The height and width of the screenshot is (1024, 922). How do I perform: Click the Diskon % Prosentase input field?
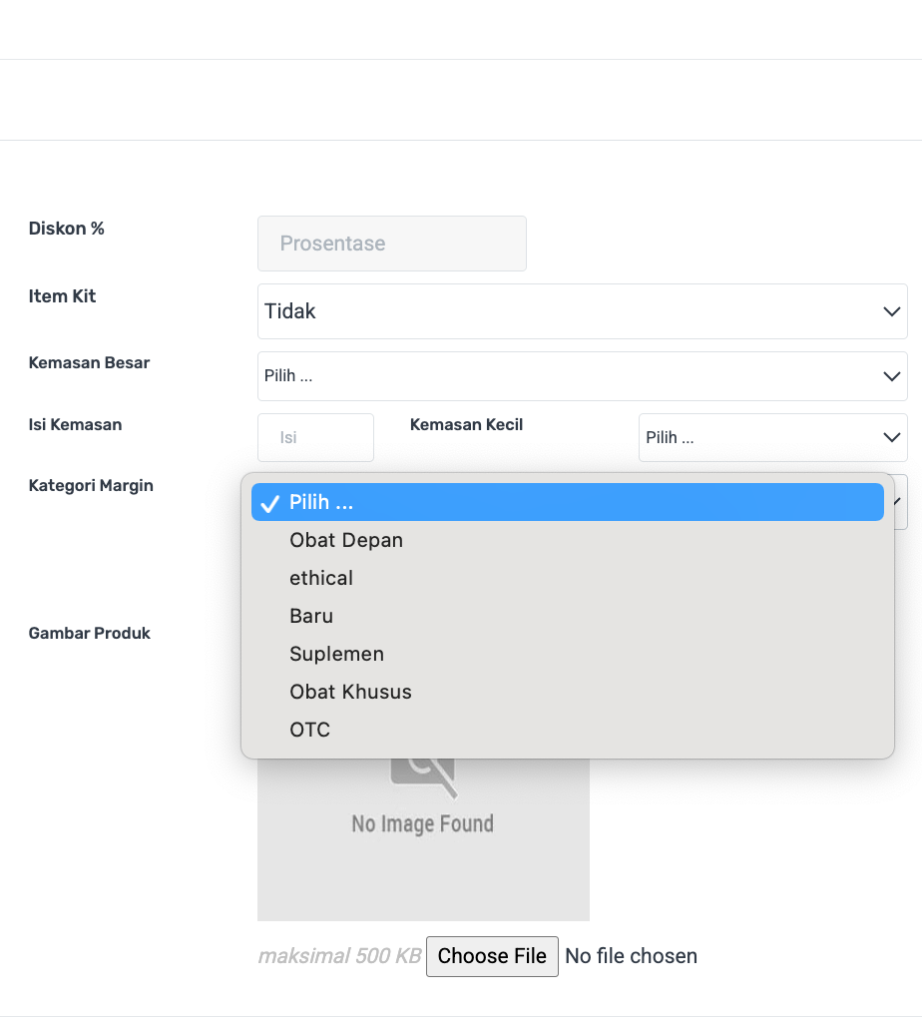click(391, 243)
